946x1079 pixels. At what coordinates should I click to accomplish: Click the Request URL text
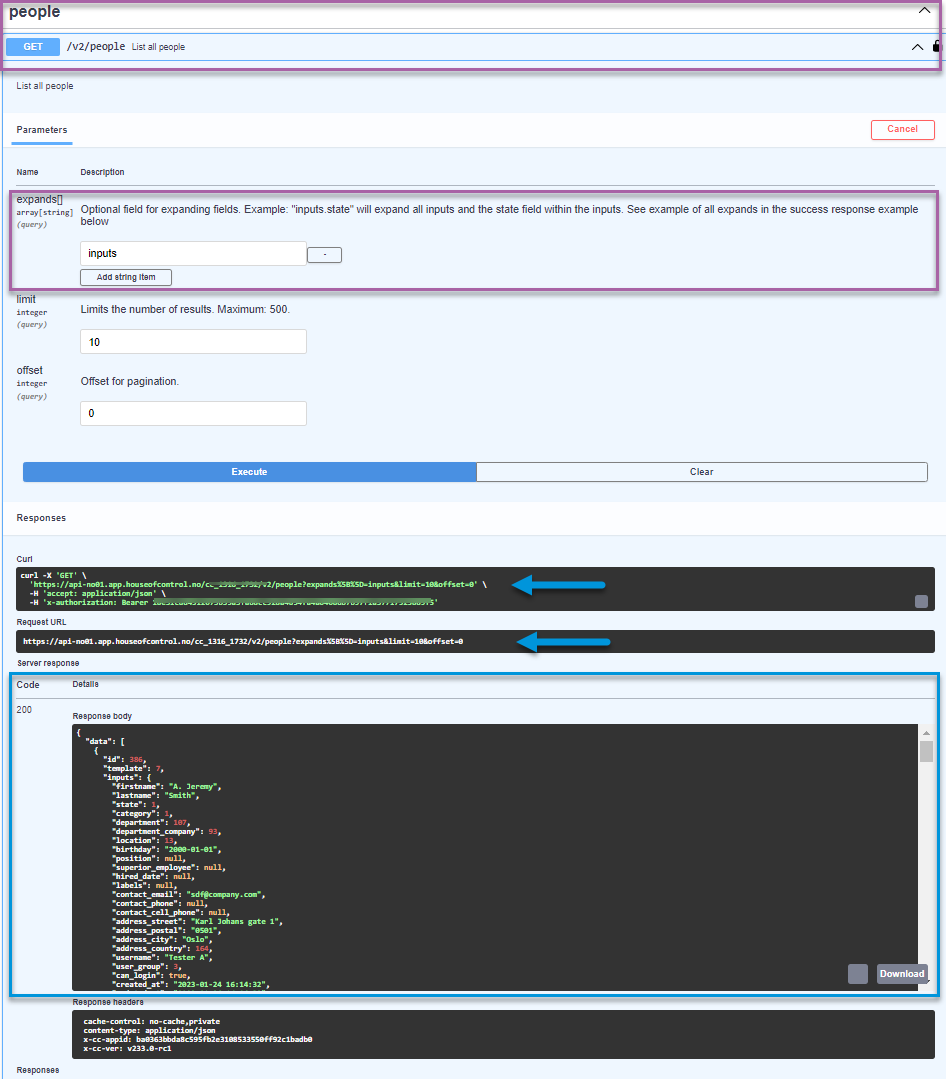(243, 641)
